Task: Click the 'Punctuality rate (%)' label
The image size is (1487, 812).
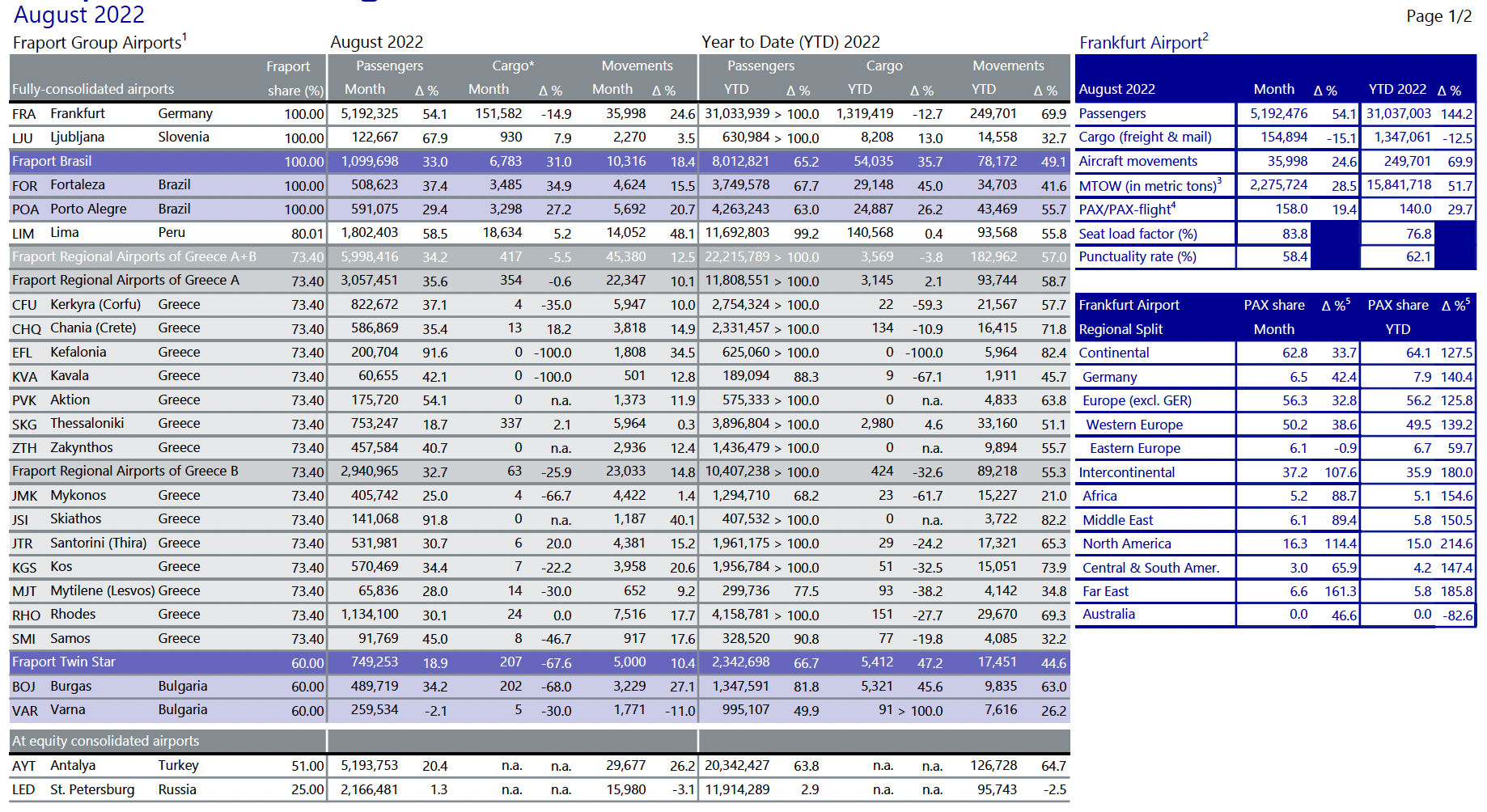Action: [1137, 257]
